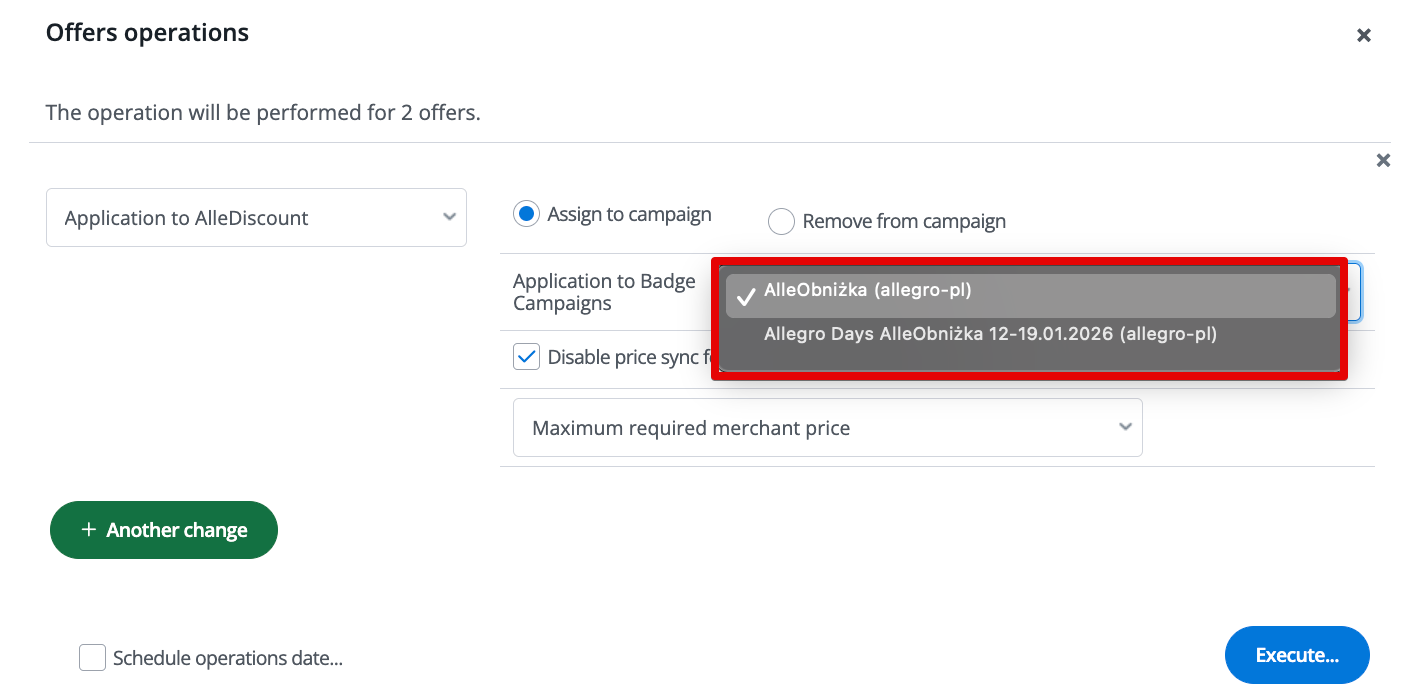Enable the Schedule operations date checkbox
1414x698 pixels.
coord(93,658)
